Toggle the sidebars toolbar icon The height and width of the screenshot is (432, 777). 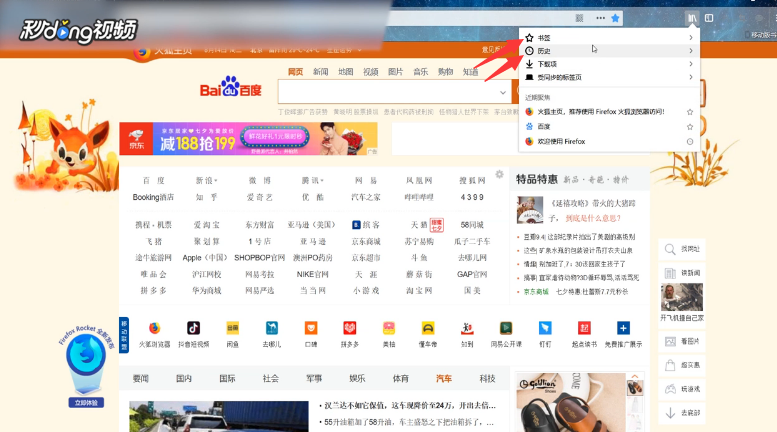[709, 18]
